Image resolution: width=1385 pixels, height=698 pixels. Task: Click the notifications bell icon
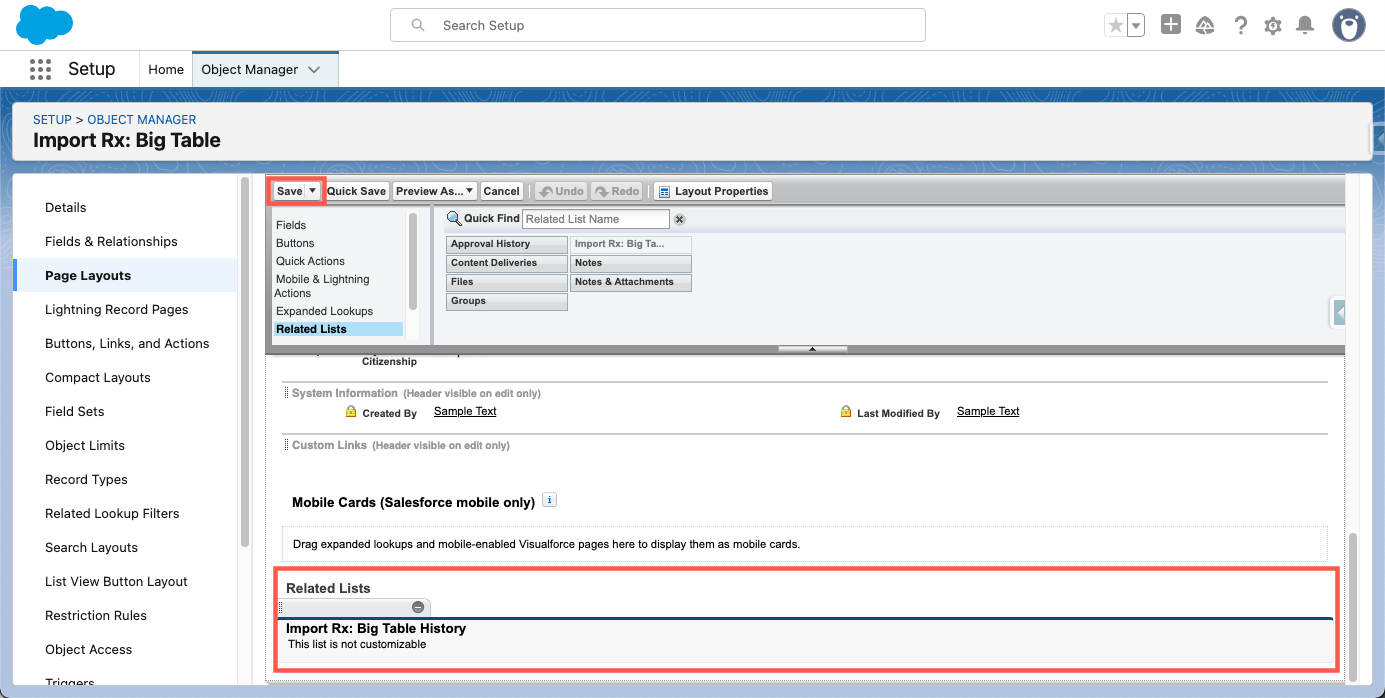(1305, 25)
